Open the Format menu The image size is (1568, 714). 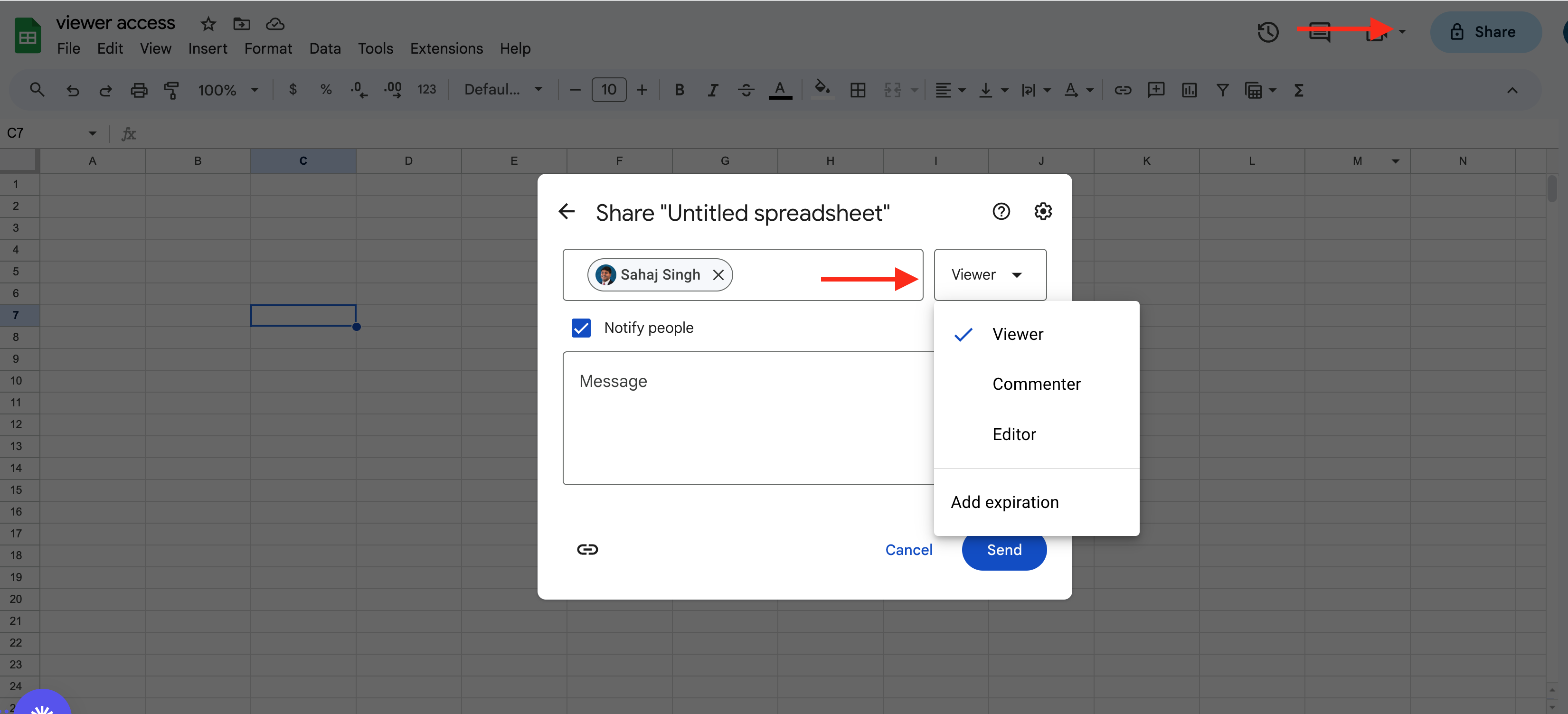tap(268, 49)
